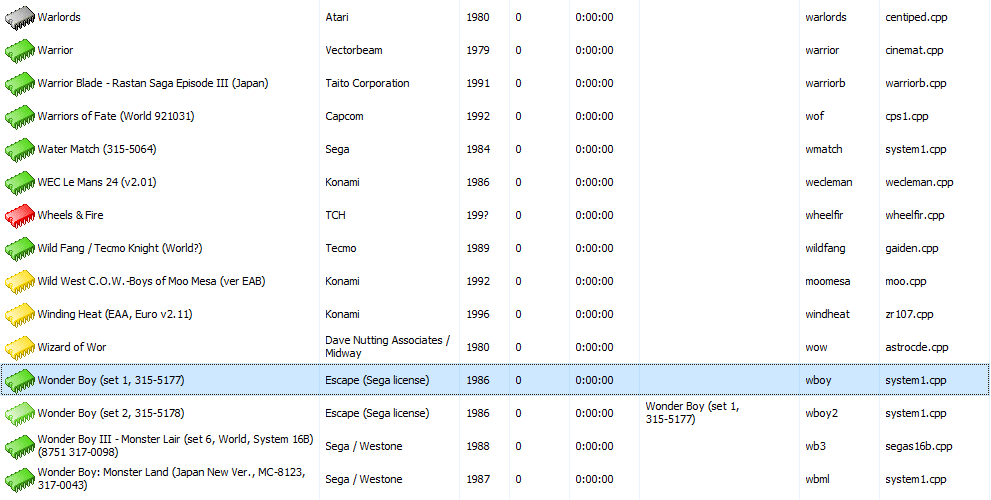Click the green chip icon for Warriors of Fate

pos(20,117)
